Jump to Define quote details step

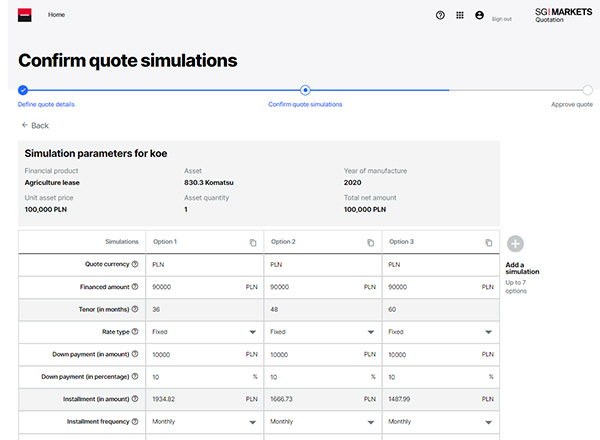46,104
